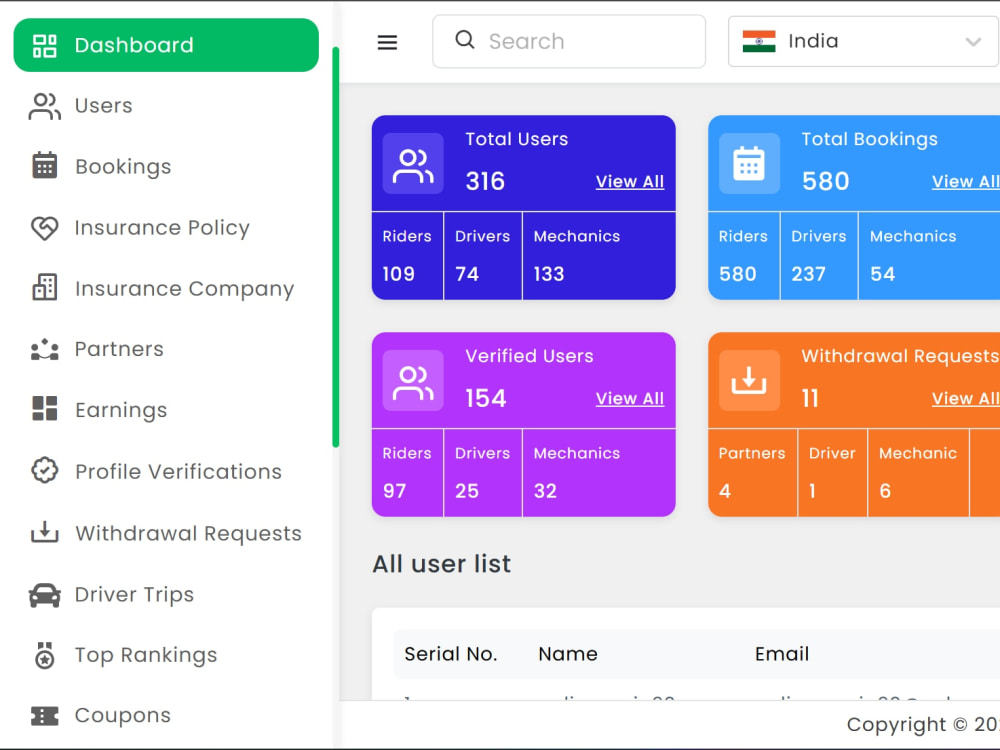Click the India flag icon
The image size is (1000, 750).
(x=759, y=41)
